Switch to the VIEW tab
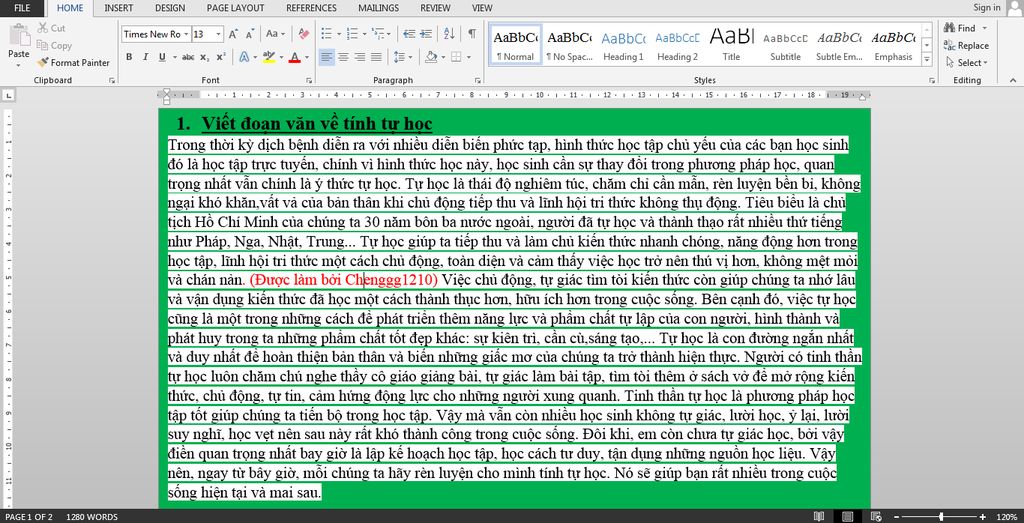Image resolution: width=1024 pixels, height=523 pixels. coord(482,8)
